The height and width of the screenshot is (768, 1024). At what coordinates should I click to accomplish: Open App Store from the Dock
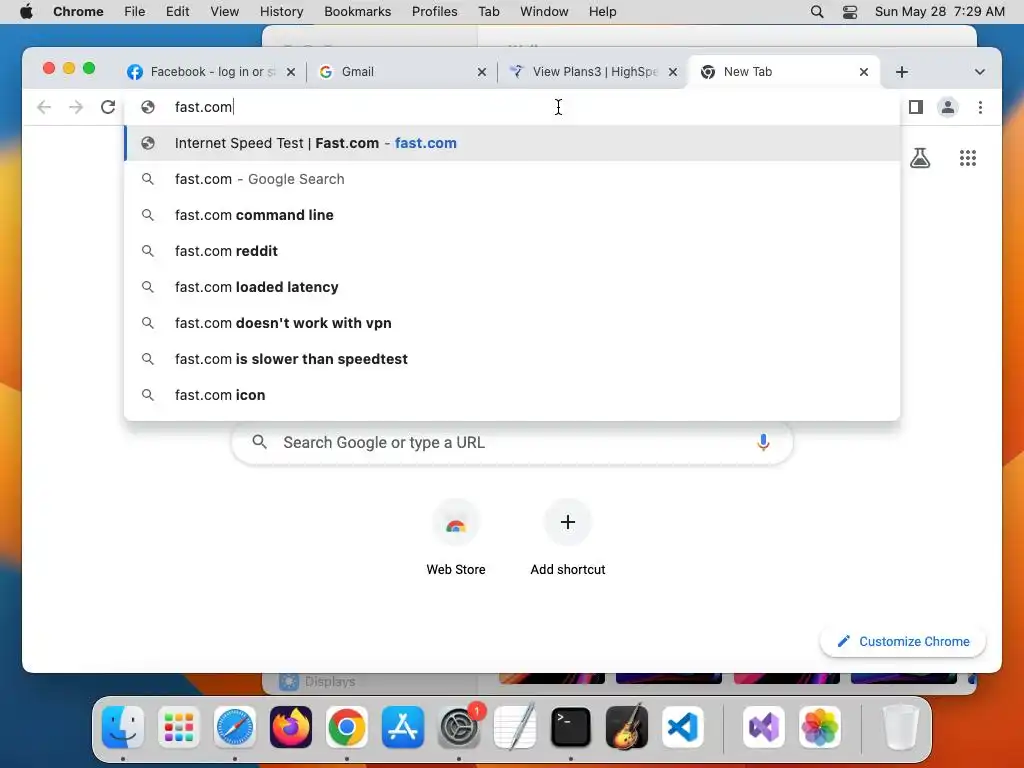[x=403, y=727]
